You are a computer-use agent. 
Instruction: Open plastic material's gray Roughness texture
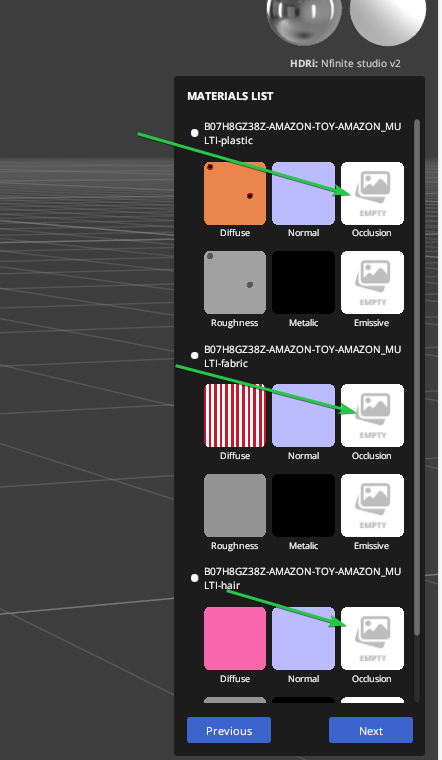click(235, 283)
